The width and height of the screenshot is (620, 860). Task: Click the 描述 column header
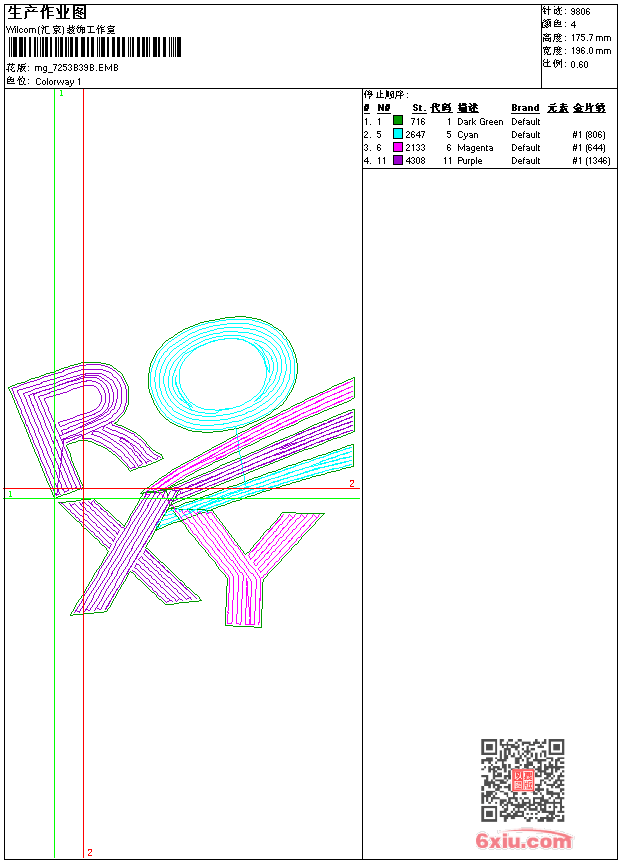468,108
